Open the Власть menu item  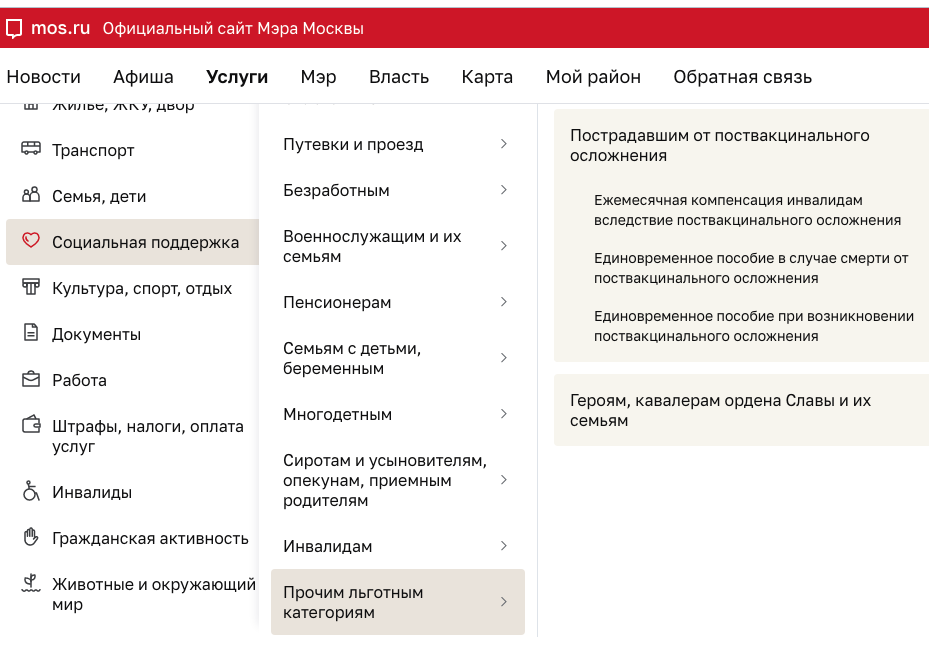(399, 77)
